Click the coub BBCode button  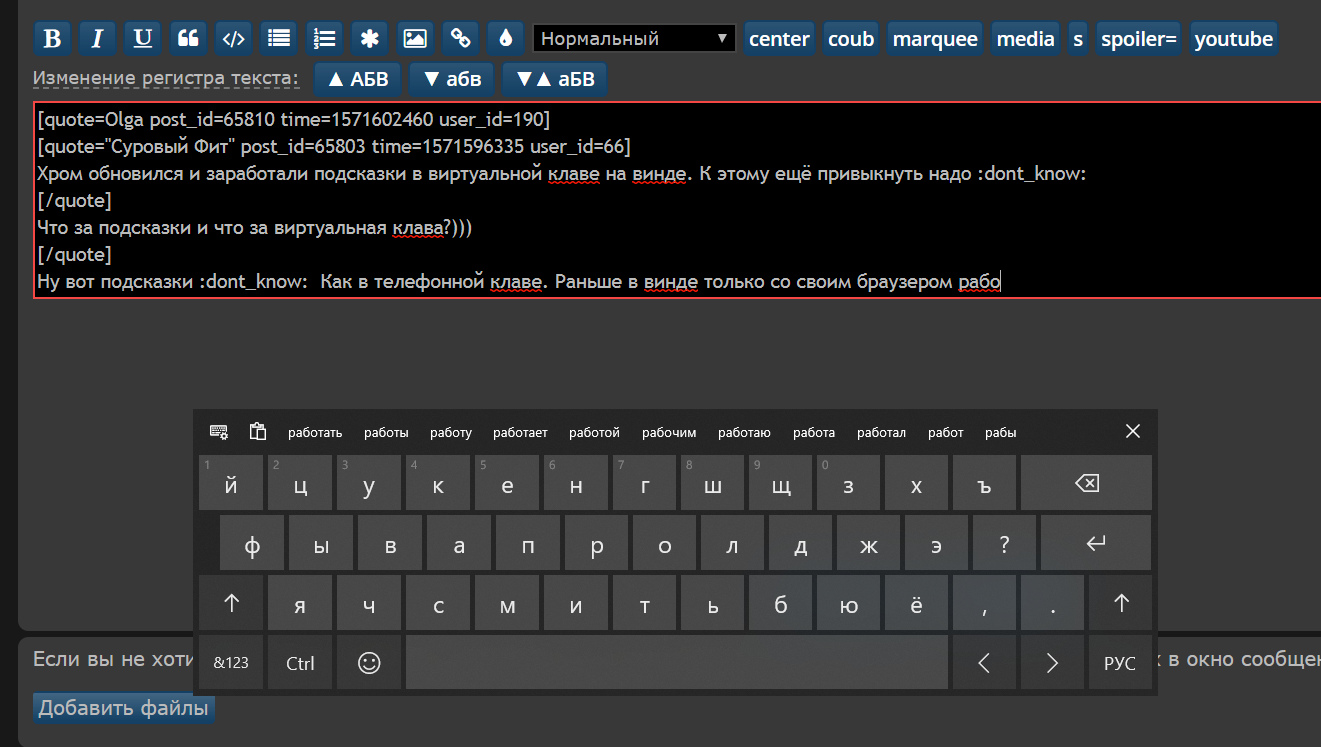point(851,39)
